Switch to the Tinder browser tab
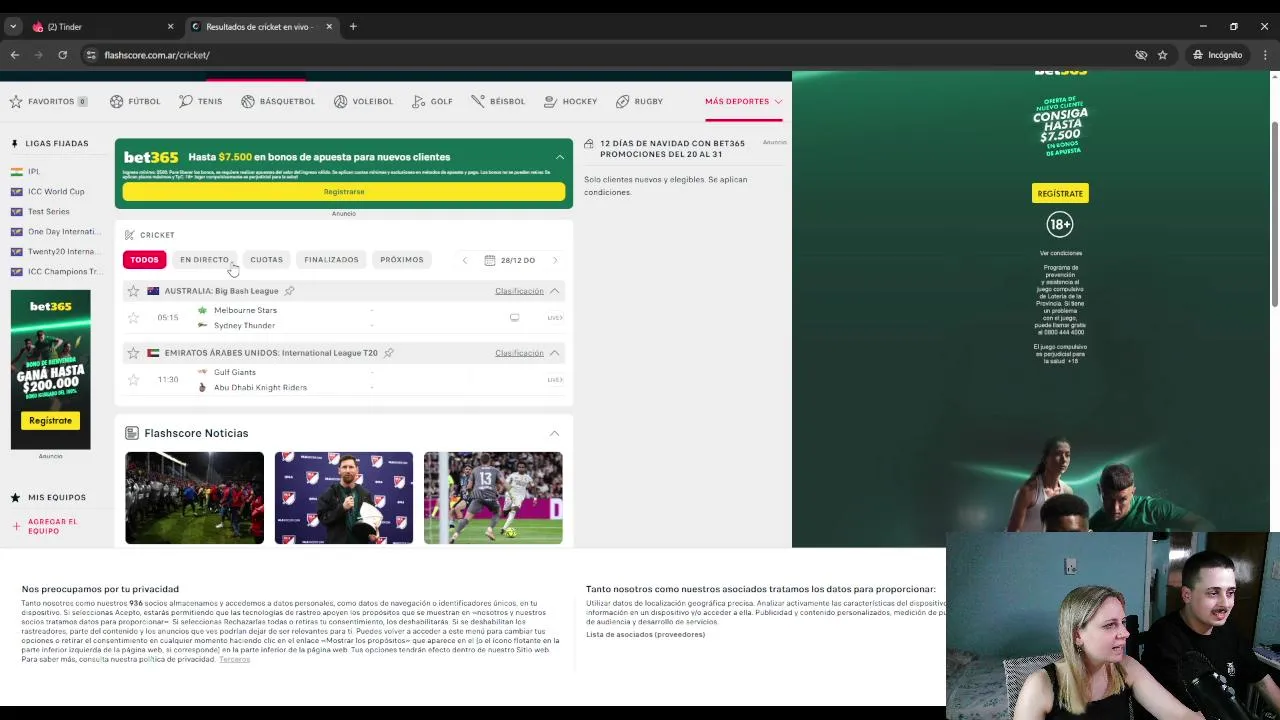 95,27
